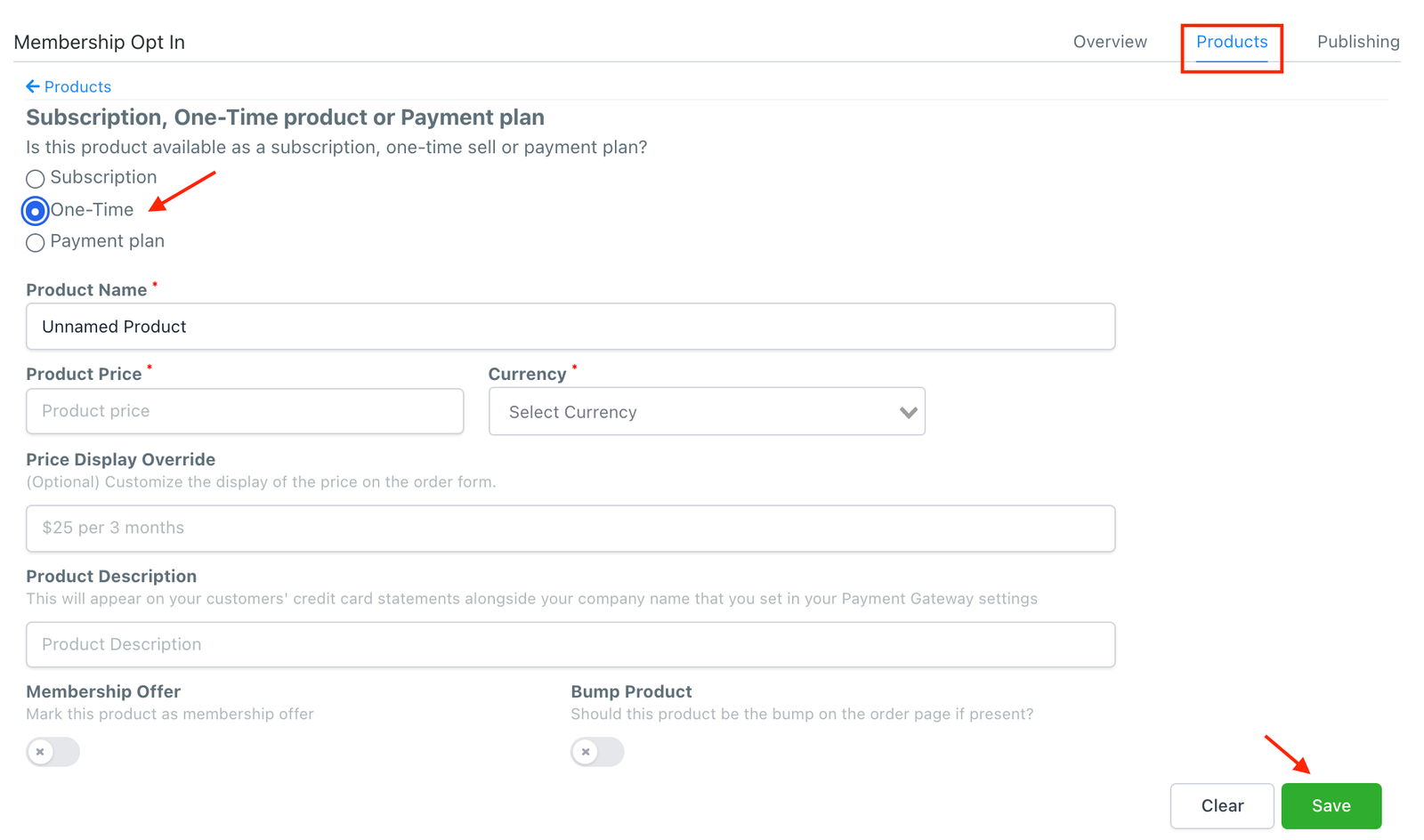Click the back arrow icon beside Products
1424x840 pixels.
(33, 86)
